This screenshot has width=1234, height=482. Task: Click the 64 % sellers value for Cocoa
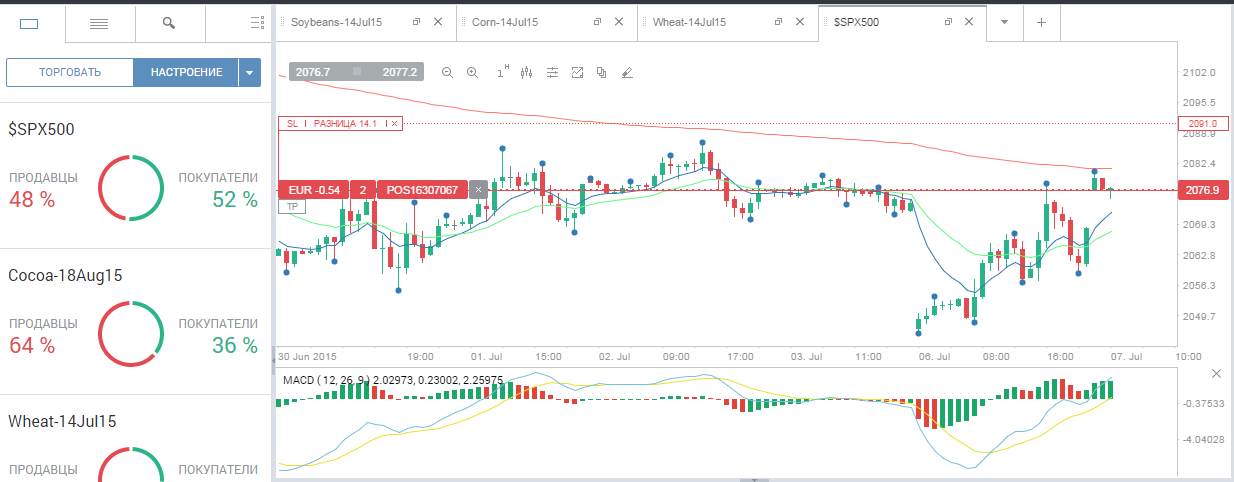(x=32, y=346)
